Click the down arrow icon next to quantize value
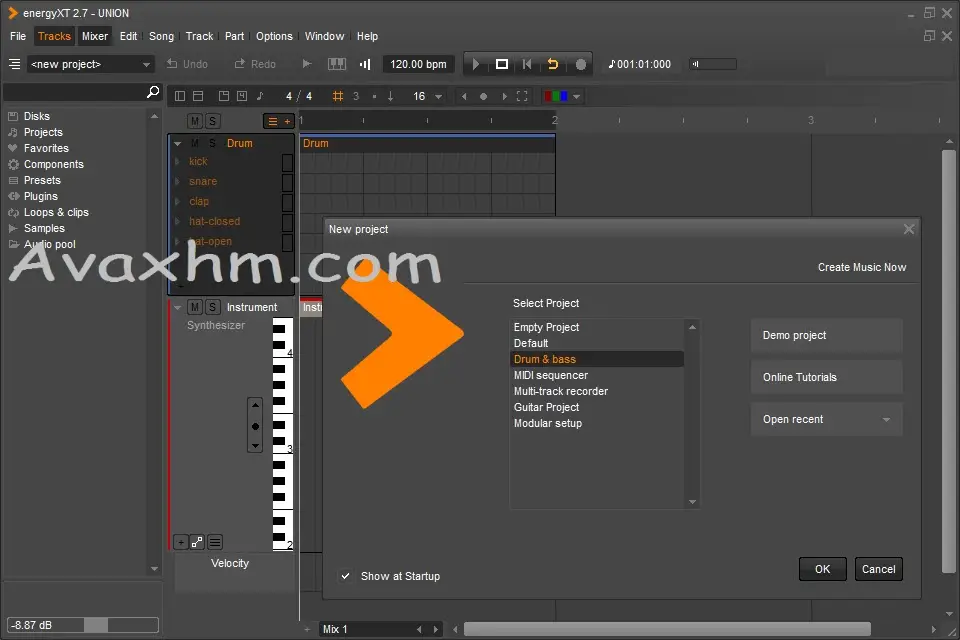This screenshot has width=960, height=640. click(x=390, y=96)
